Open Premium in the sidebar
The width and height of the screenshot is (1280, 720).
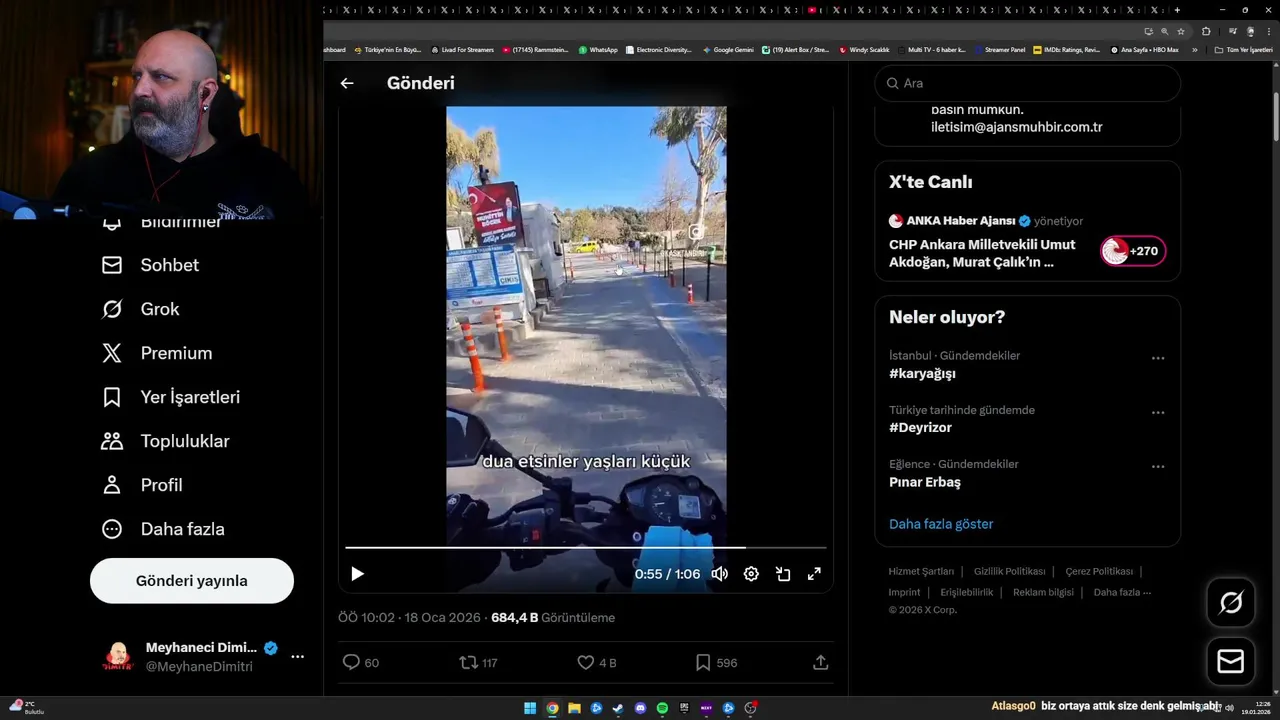[157, 353]
